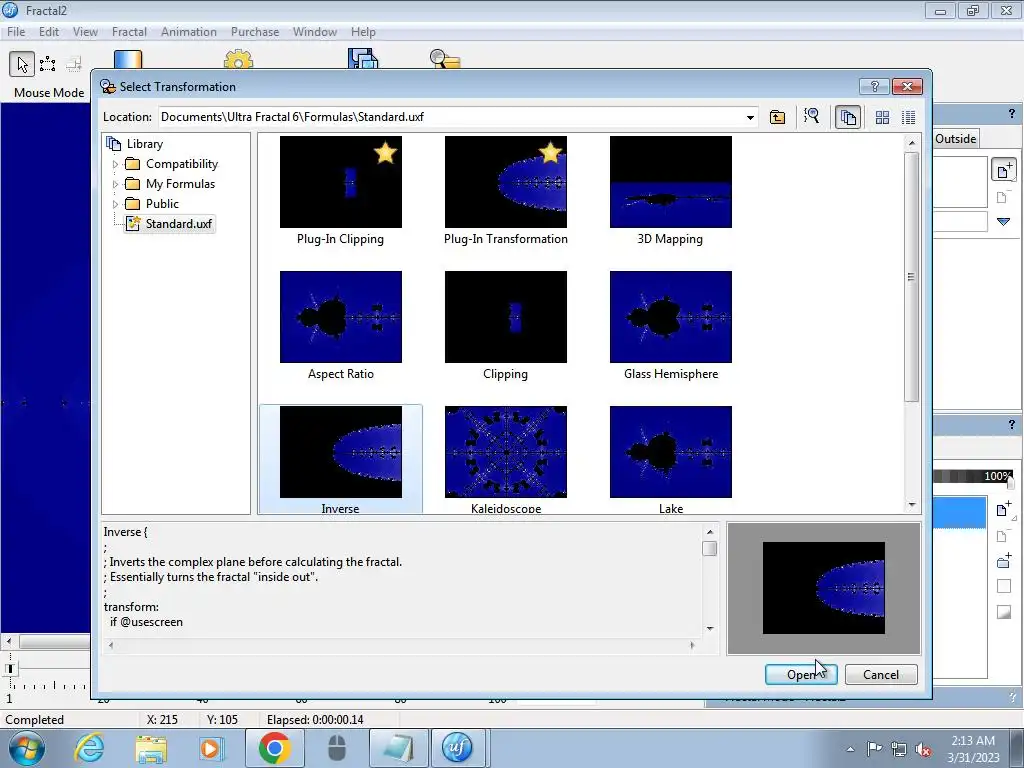Launch Internet Explorer from taskbar
This screenshot has width=1024, height=768.
pos(89,748)
